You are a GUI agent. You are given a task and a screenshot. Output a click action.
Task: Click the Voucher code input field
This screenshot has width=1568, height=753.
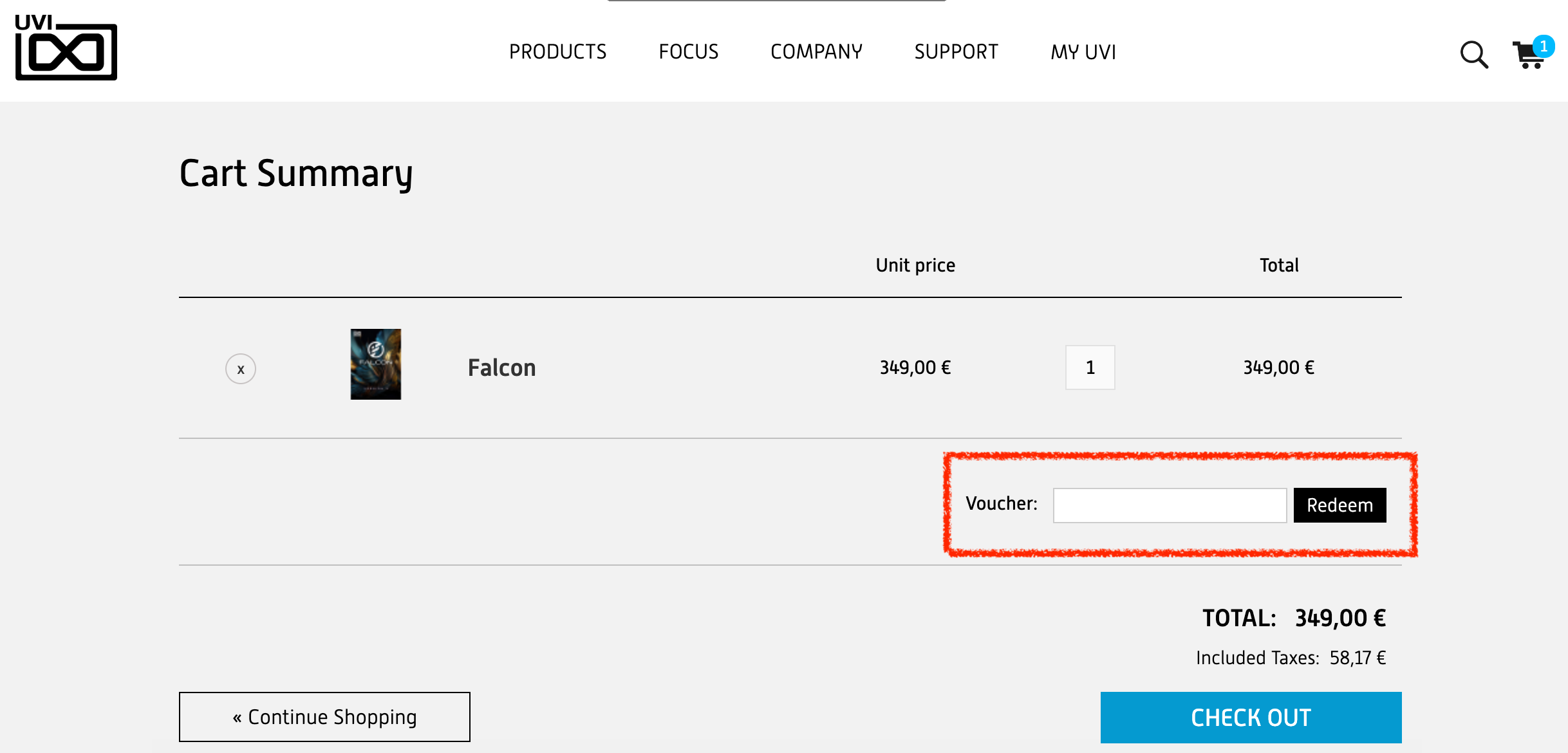(x=1170, y=505)
